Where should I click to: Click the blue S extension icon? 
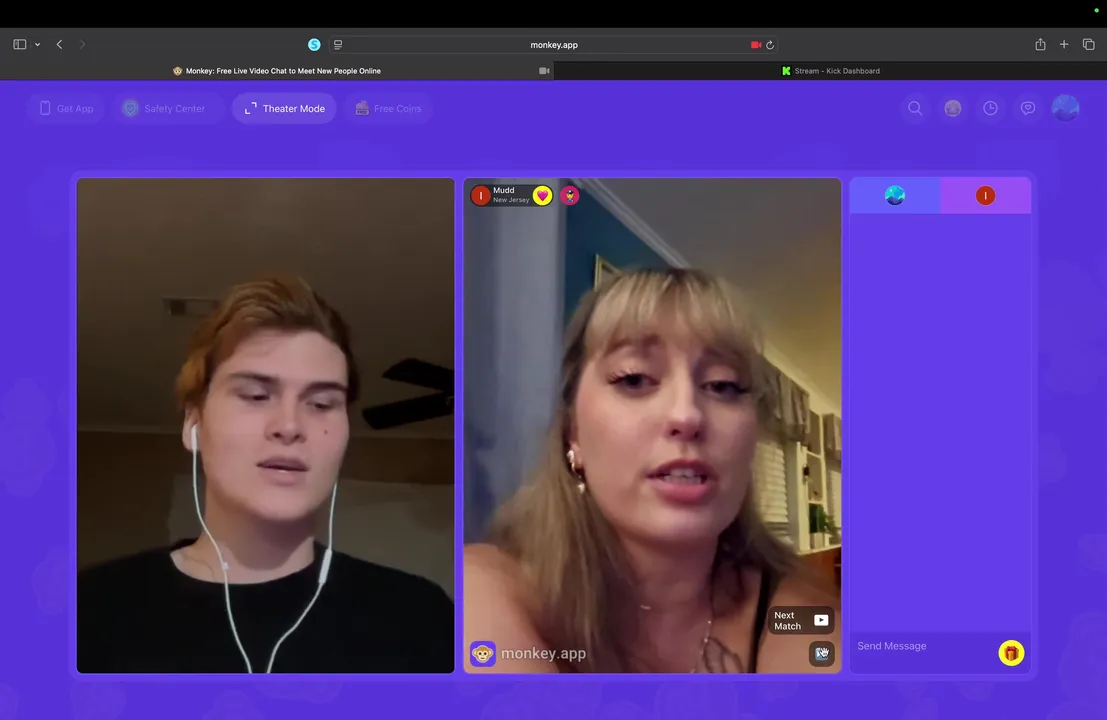coord(314,44)
